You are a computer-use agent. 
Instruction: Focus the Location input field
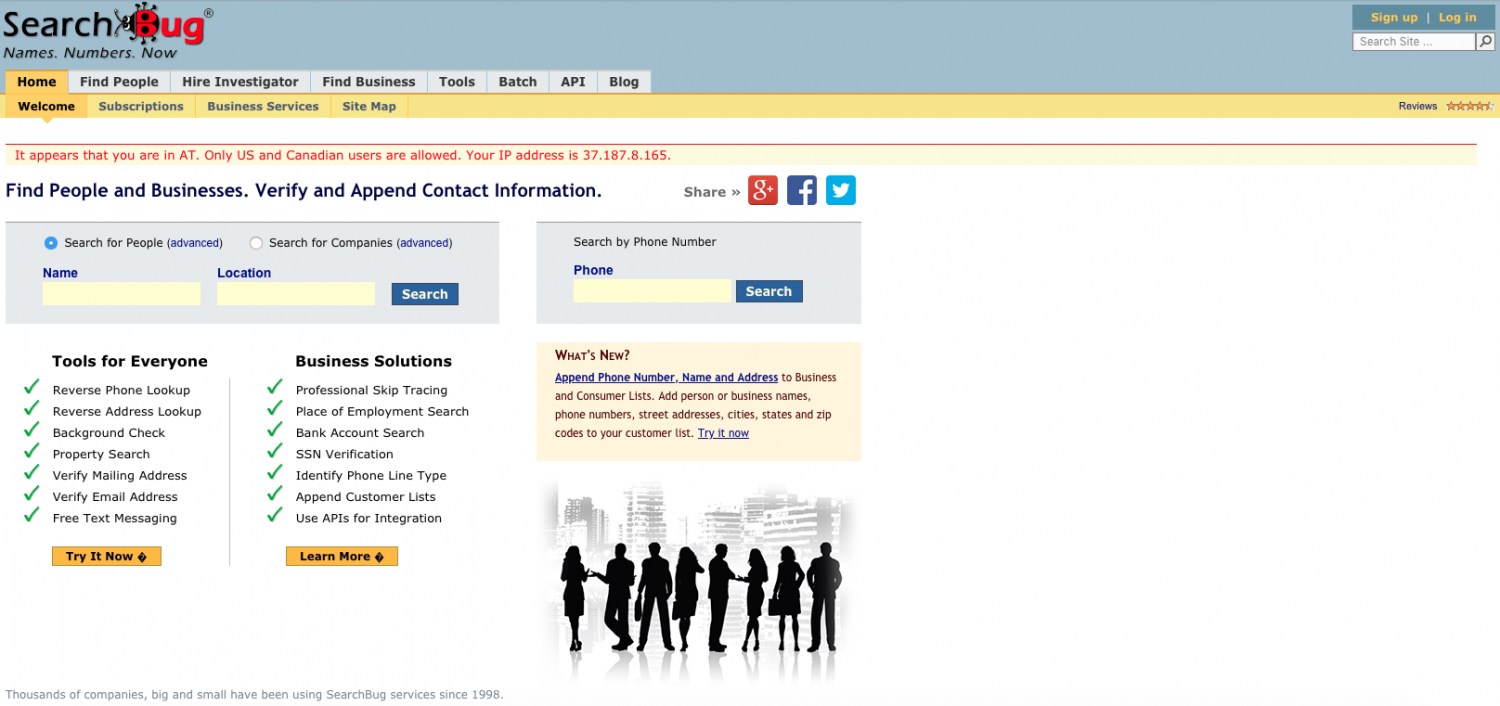(296, 293)
